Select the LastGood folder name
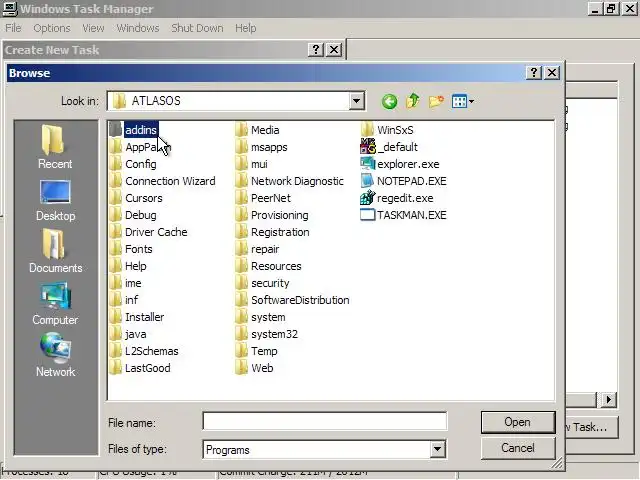 (x=148, y=368)
